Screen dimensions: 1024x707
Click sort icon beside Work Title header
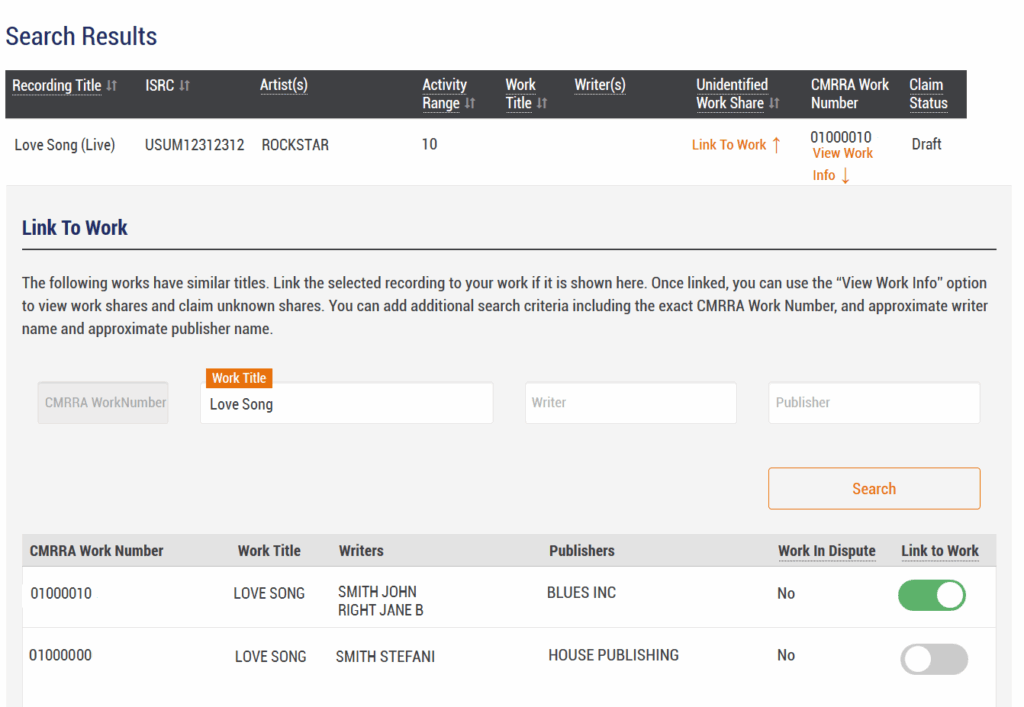click(542, 103)
